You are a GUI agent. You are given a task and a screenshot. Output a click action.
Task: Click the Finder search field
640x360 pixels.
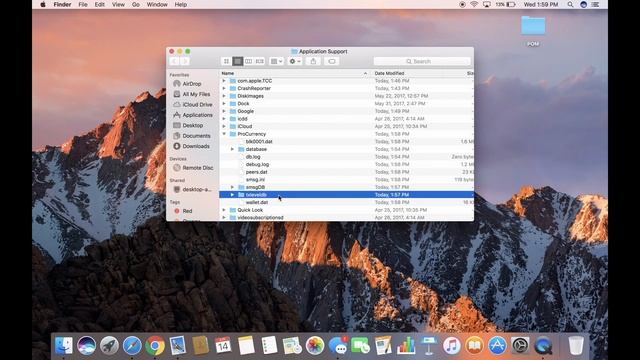pyautogui.click(x=422, y=61)
